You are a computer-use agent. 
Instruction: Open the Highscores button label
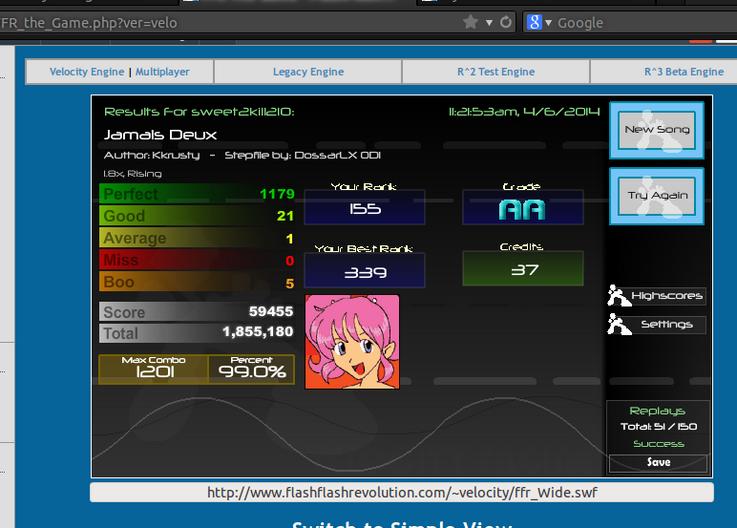coord(666,296)
